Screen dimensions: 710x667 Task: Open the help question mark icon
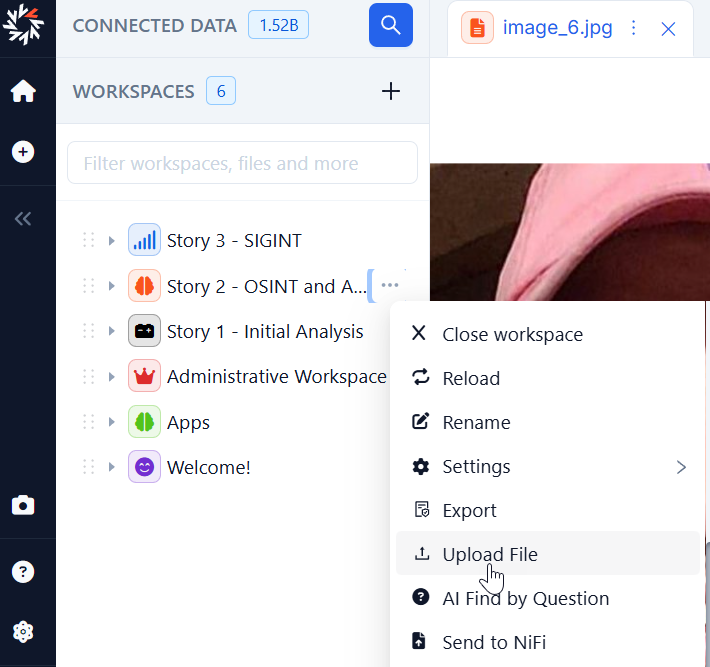tap(23, 572)
